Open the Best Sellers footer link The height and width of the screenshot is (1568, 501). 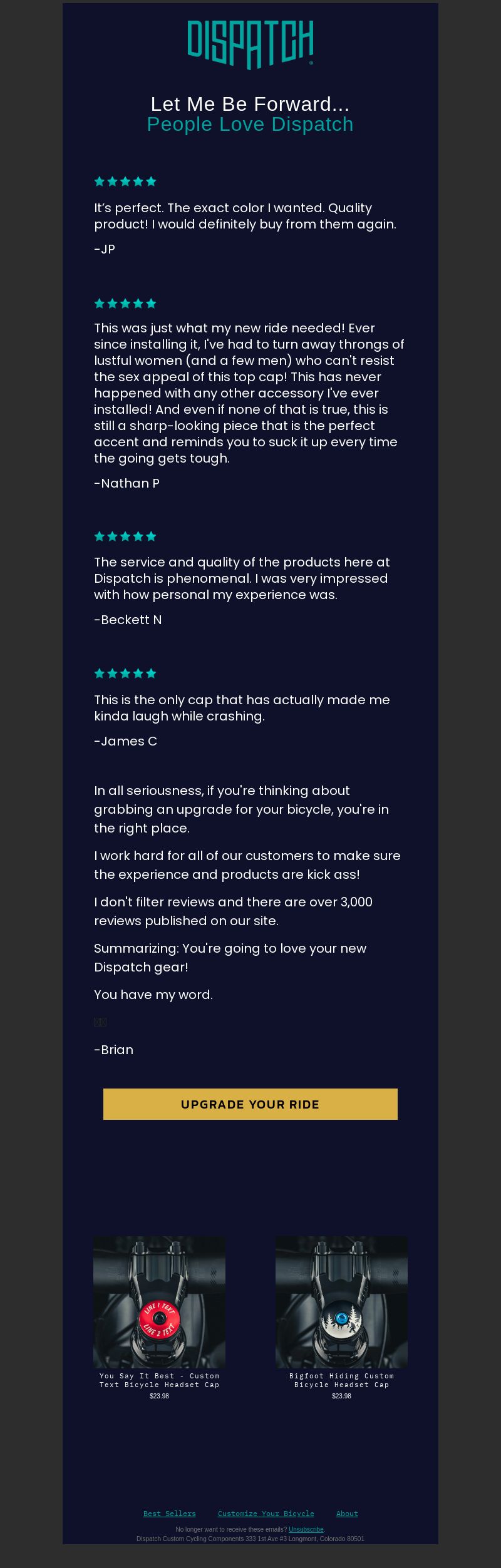(170, 1514)
